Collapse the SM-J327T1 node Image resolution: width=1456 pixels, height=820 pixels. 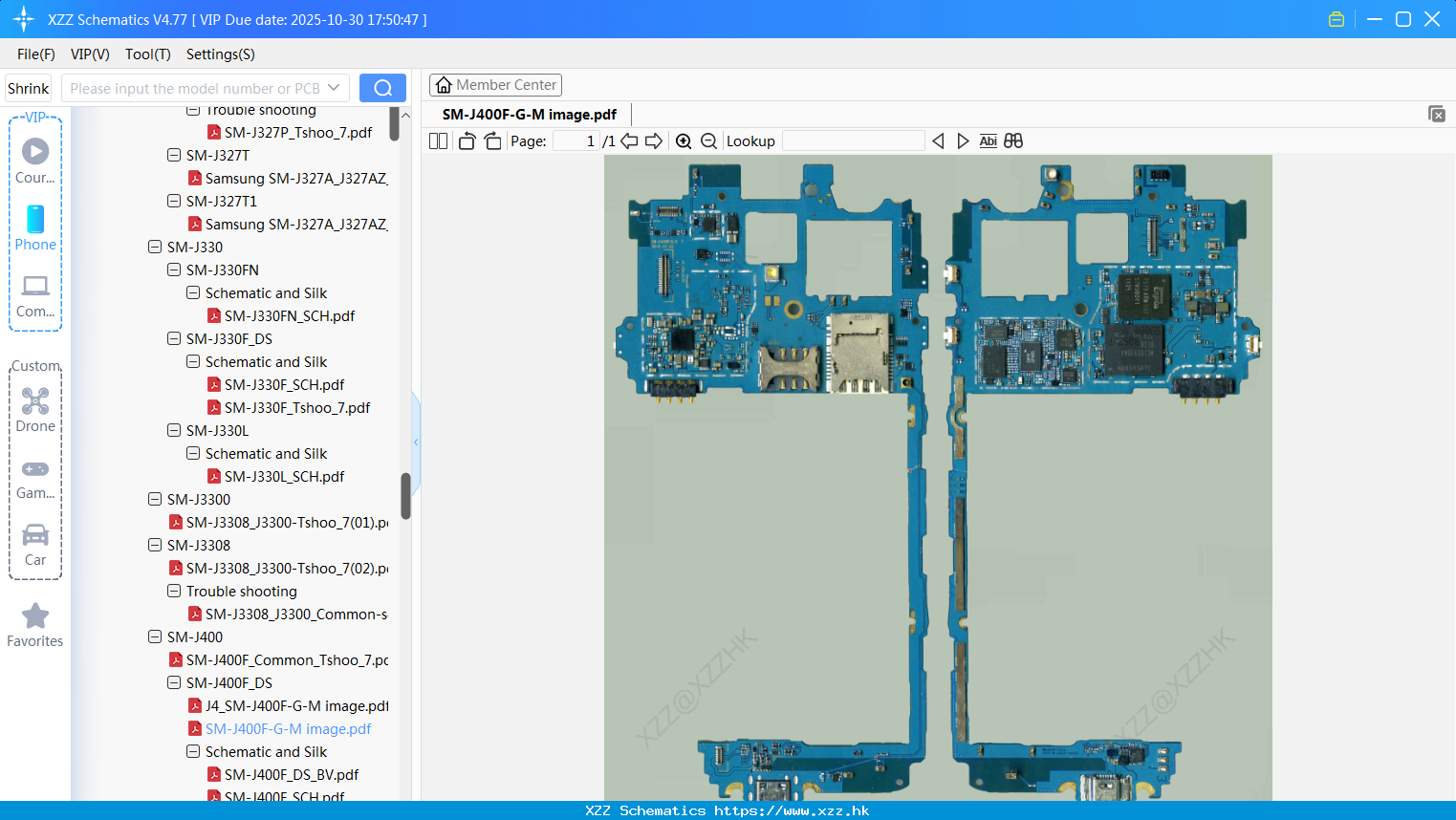[174, 201]
